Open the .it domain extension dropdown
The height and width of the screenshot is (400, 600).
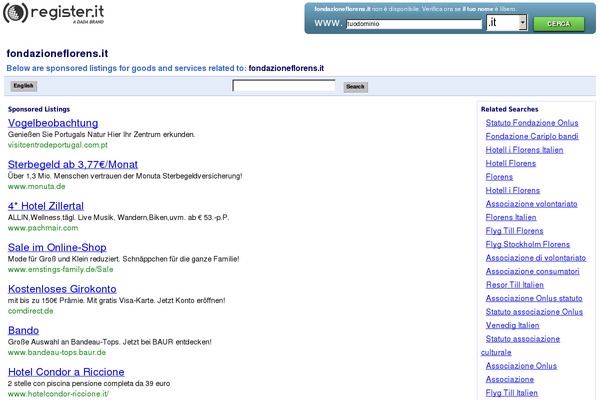click(x=507, y=23)
